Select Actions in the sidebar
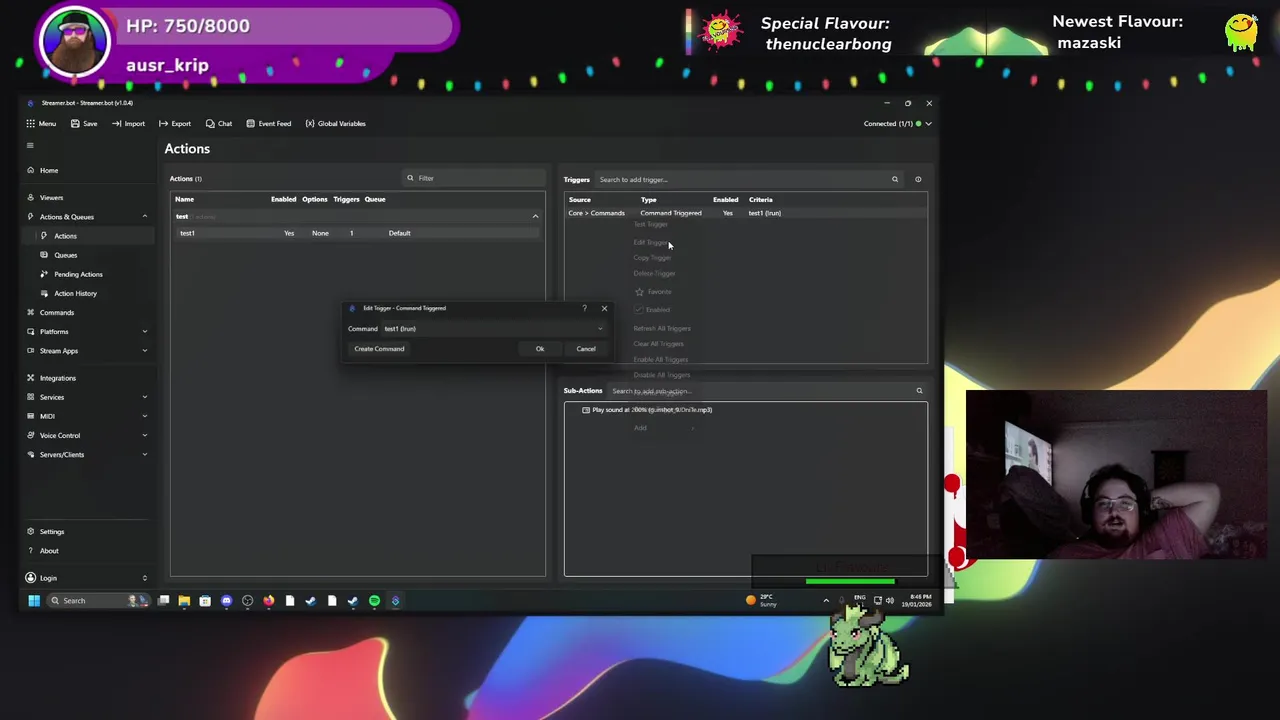 click(x=65, y=236)
